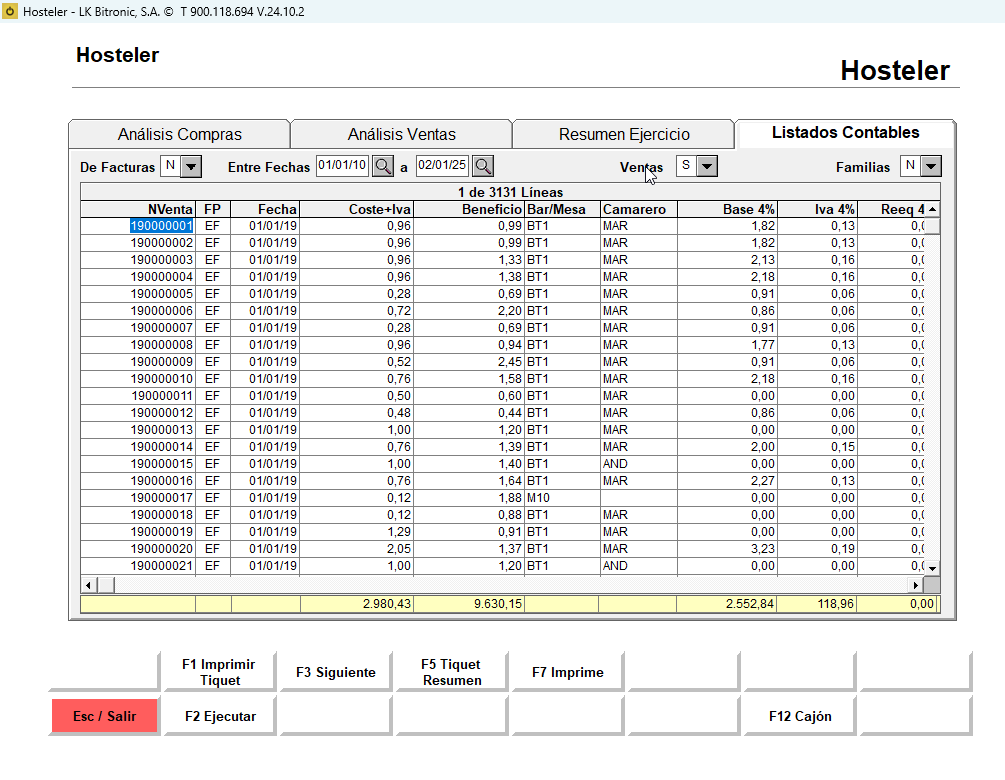Click the table scroll down arrow
The height and width of the screenshot is (780, 1005).
point(933,568)
